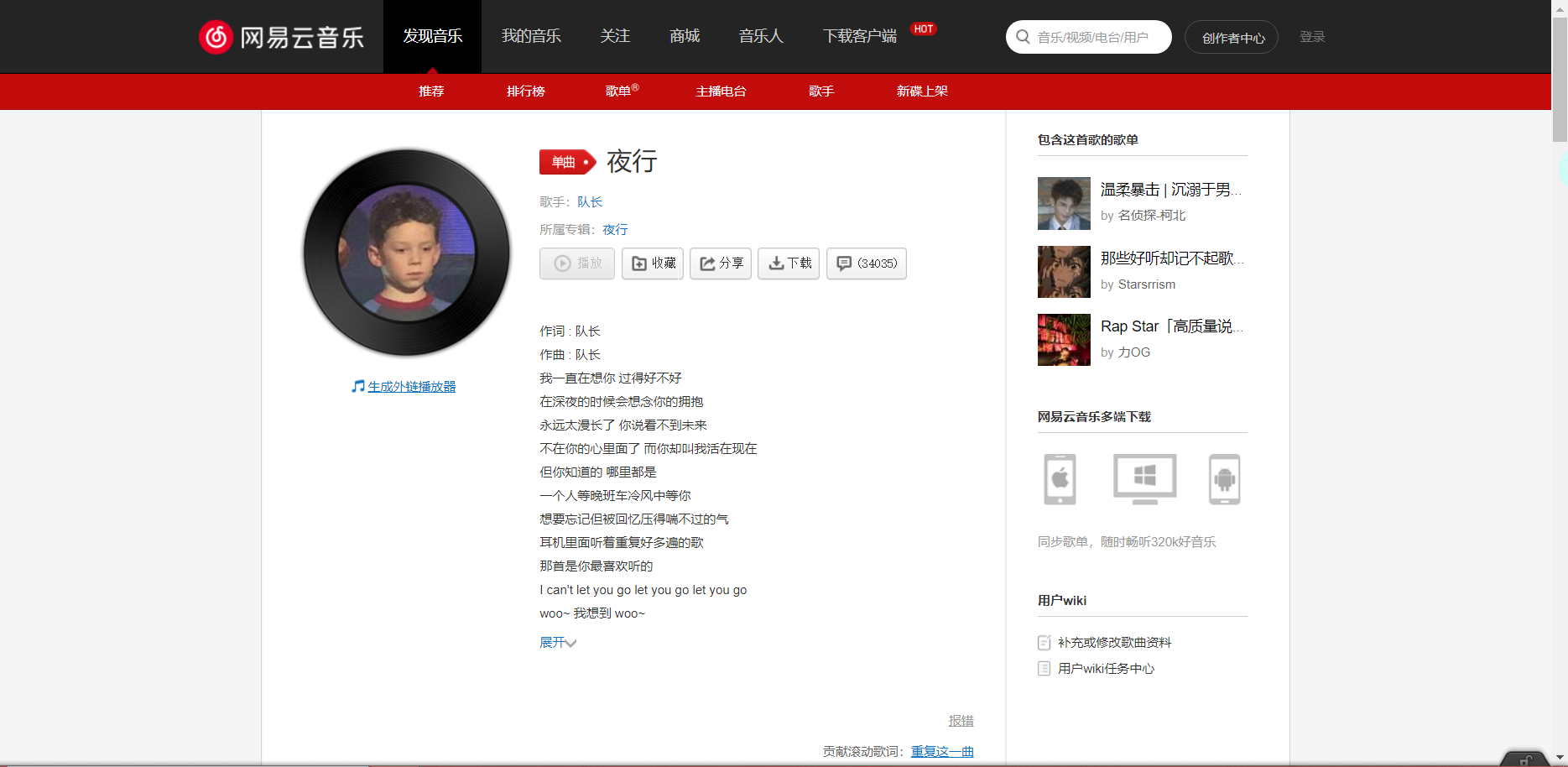Click the 补充或修改歌曲资料 wiki icon
Image resolution: width=1568 pixels, height=767 pixels.
[1044, 642]
